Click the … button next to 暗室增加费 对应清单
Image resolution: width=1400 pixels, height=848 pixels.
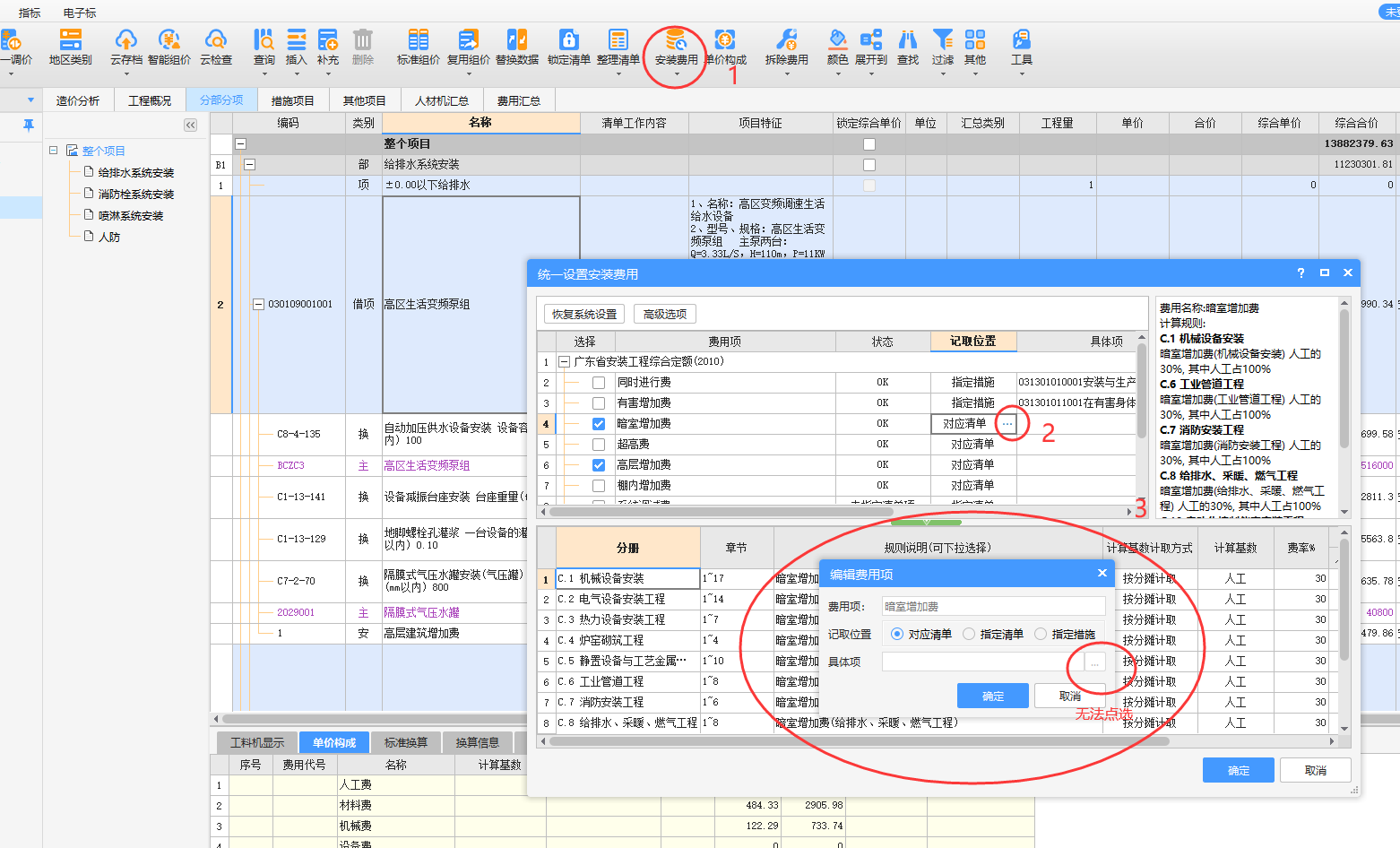(x=1007, y=424)
